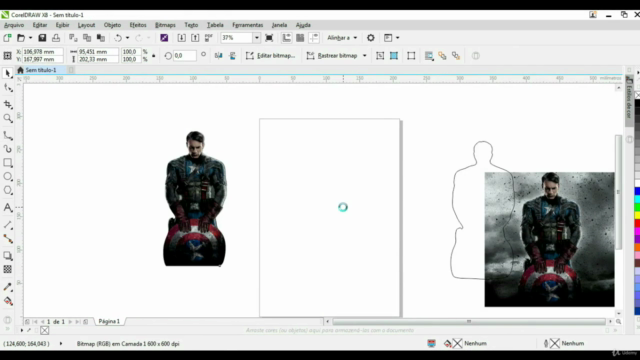Open the Editar menu
This screenshot has width=640, height=360.
click(40, 25)
